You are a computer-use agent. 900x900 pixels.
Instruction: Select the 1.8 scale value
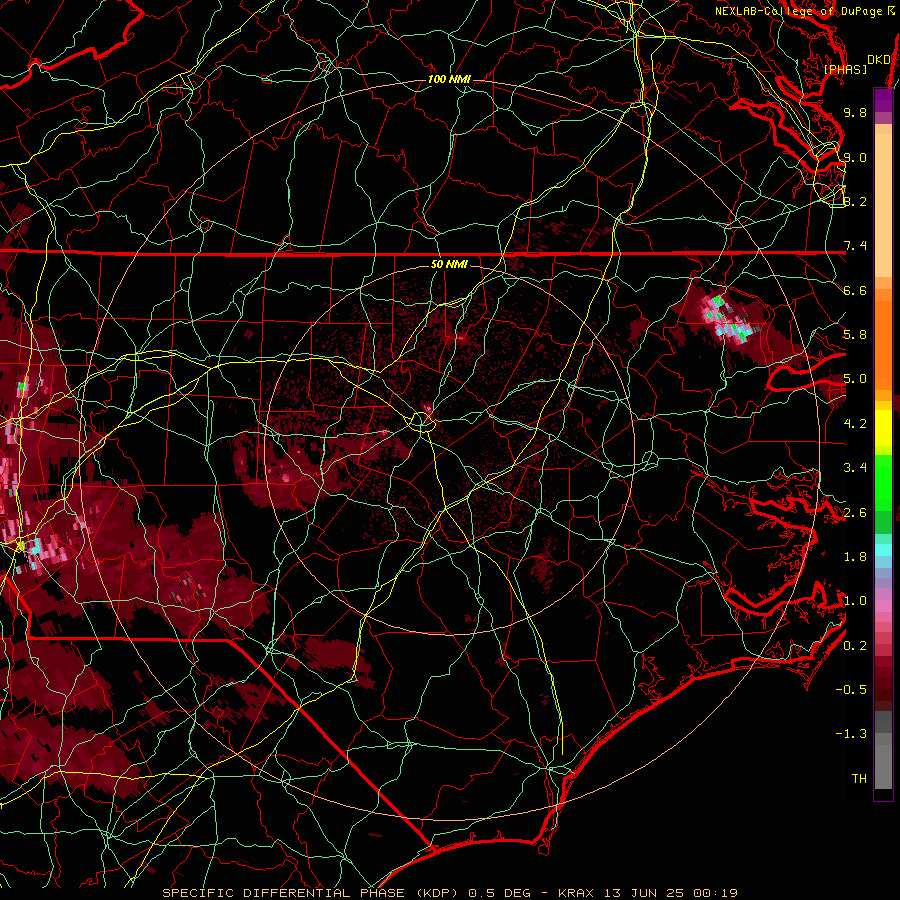coord(855,557)
